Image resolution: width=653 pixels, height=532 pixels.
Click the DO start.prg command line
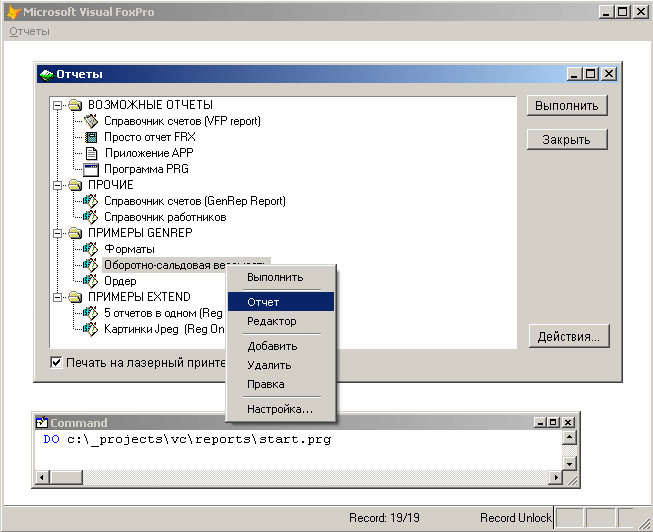(187, 440)
